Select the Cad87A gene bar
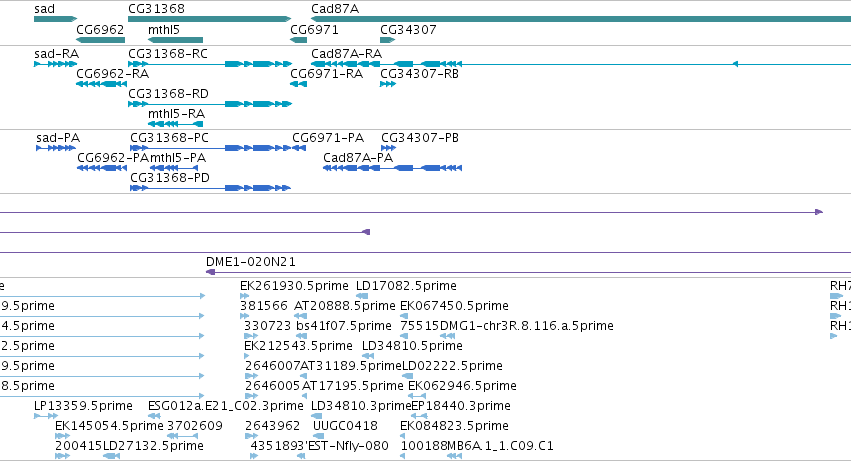 coord(581,19)
